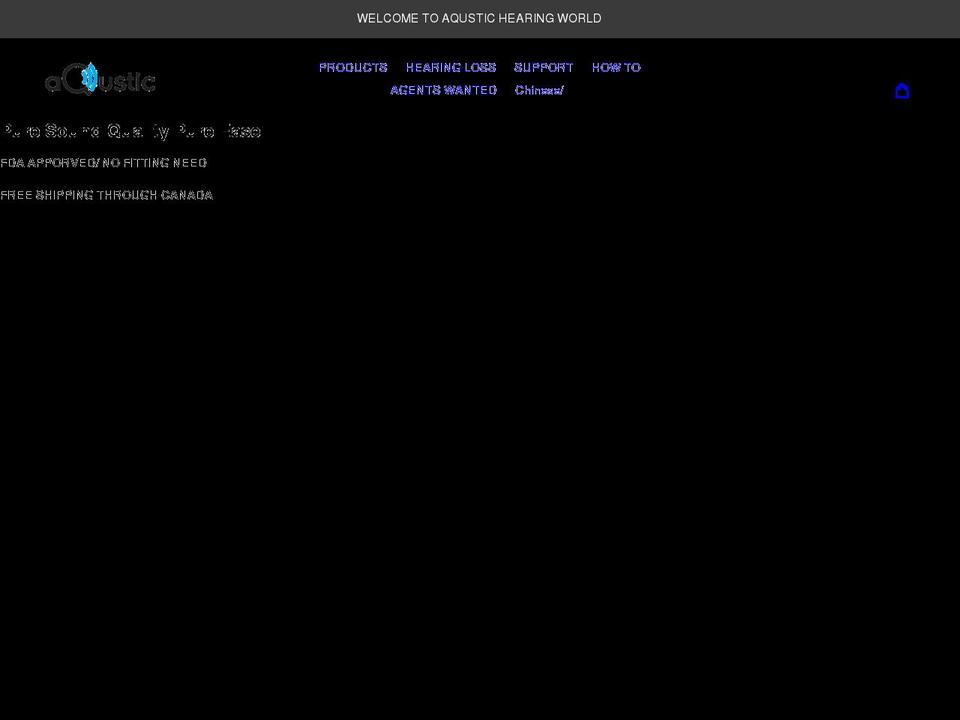Open the PRODUCTS menu

coord(353,67)
